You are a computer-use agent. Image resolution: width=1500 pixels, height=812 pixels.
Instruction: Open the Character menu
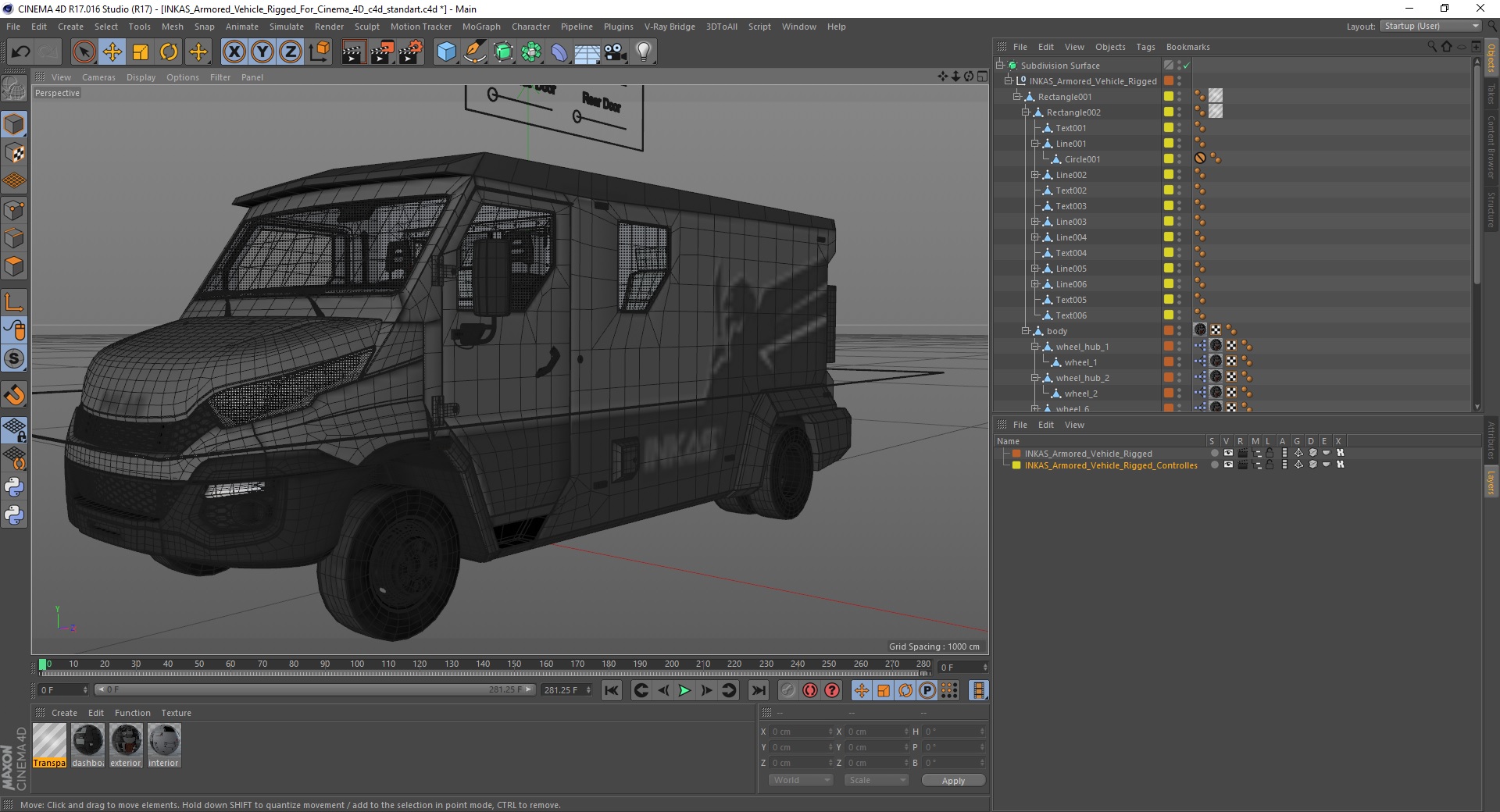click(530, 27)
